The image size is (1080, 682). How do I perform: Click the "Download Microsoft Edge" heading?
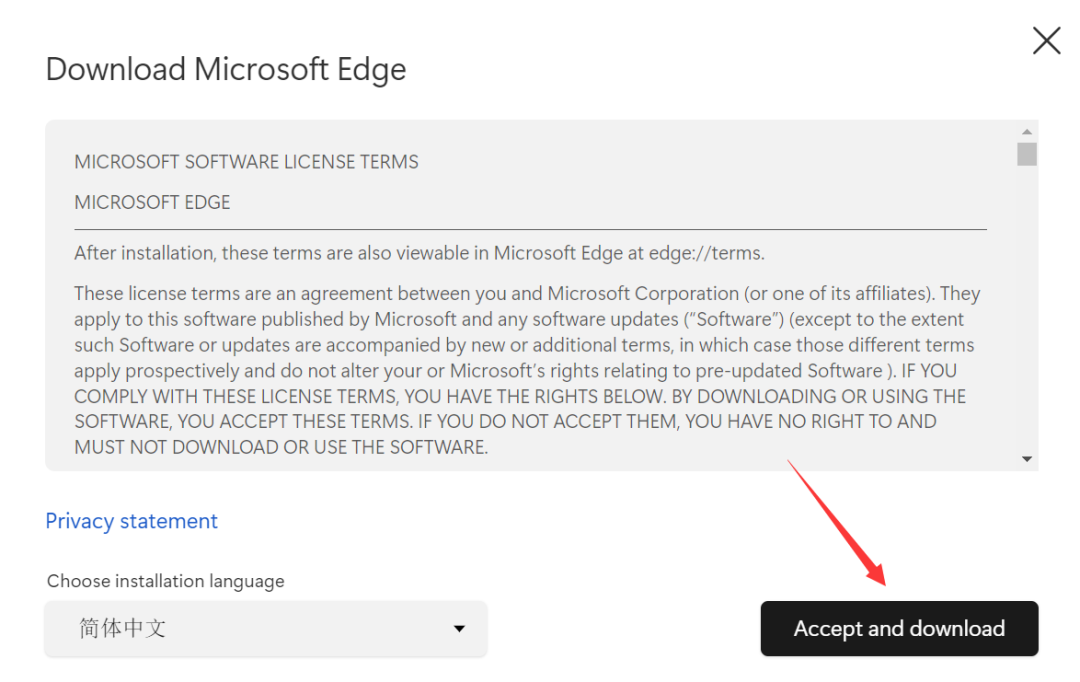coord(226,70)
